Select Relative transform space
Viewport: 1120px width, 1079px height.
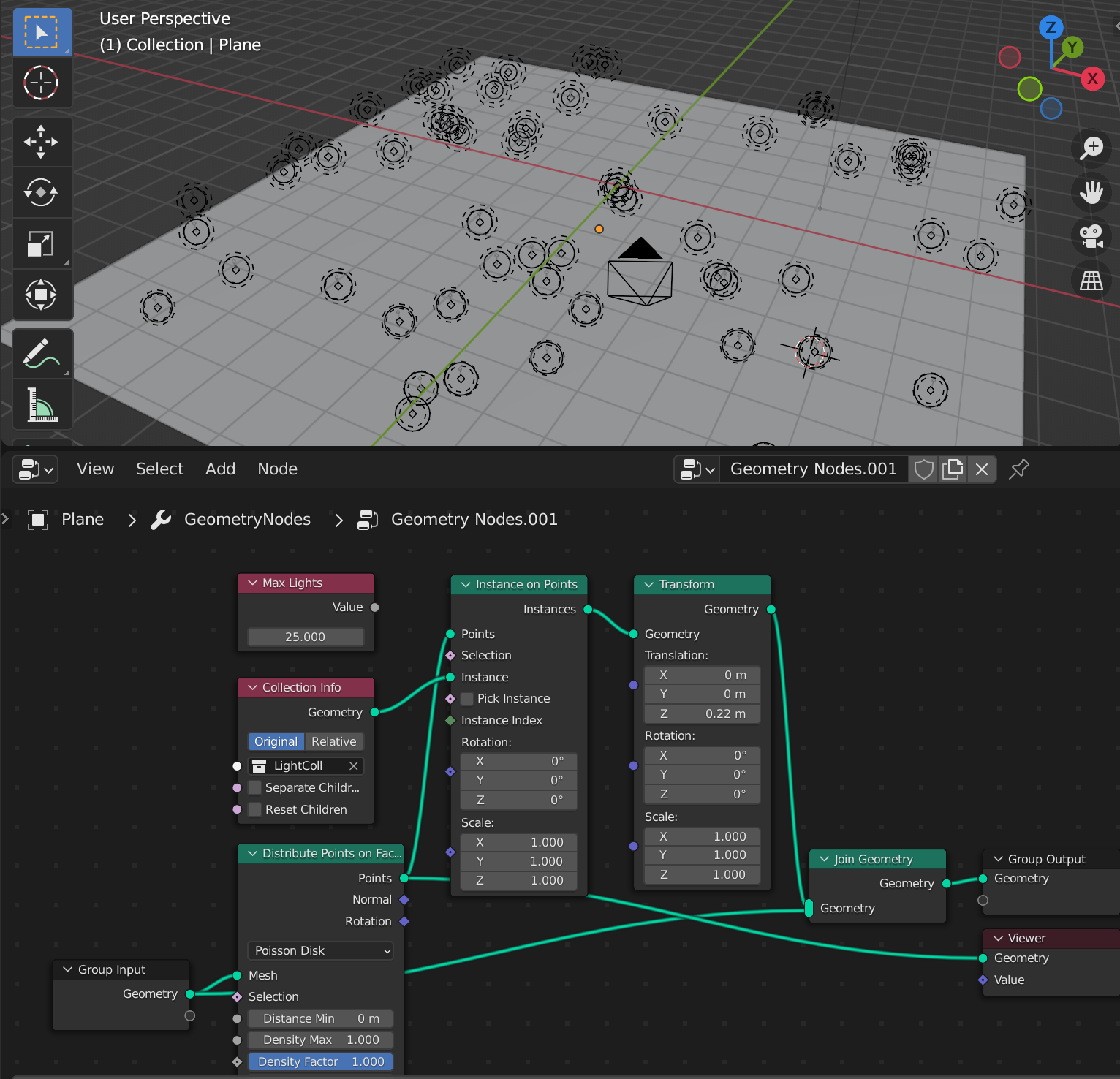tap(334, 742)
